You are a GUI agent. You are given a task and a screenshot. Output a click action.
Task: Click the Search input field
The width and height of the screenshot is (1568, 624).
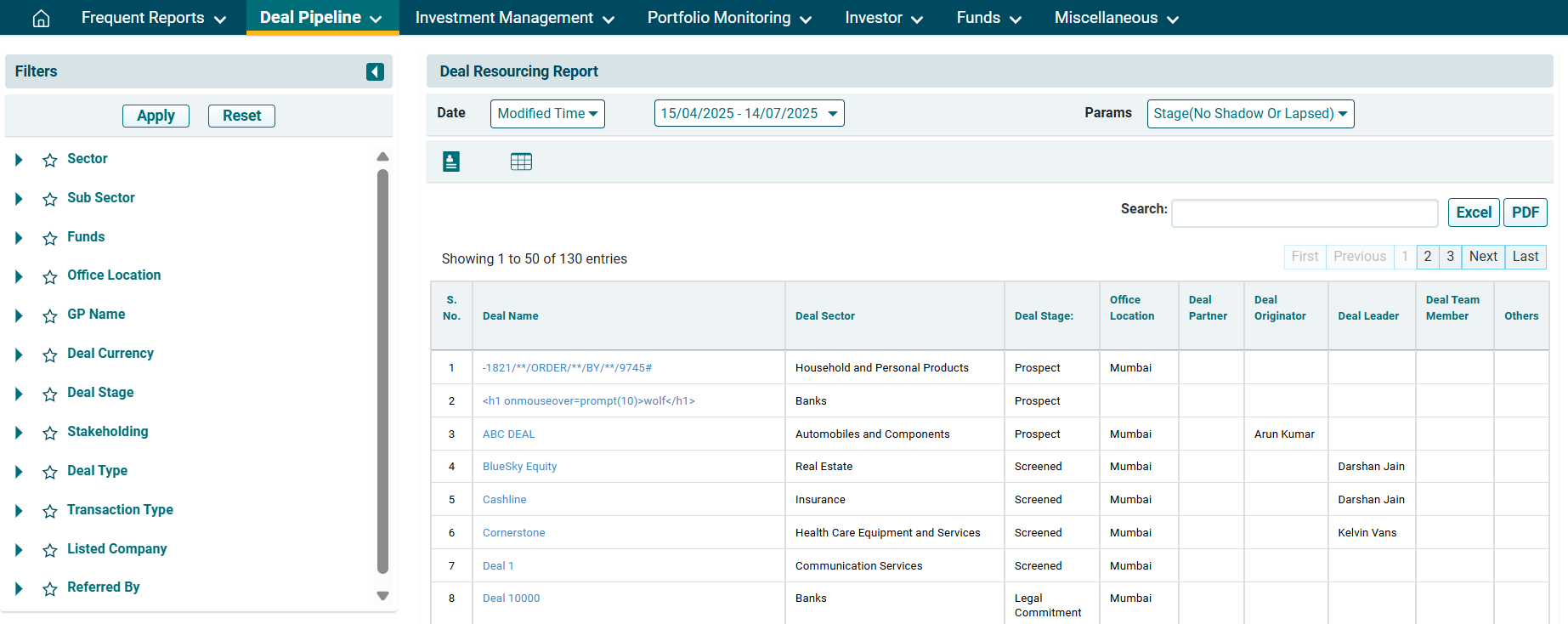click(1304, 213)
